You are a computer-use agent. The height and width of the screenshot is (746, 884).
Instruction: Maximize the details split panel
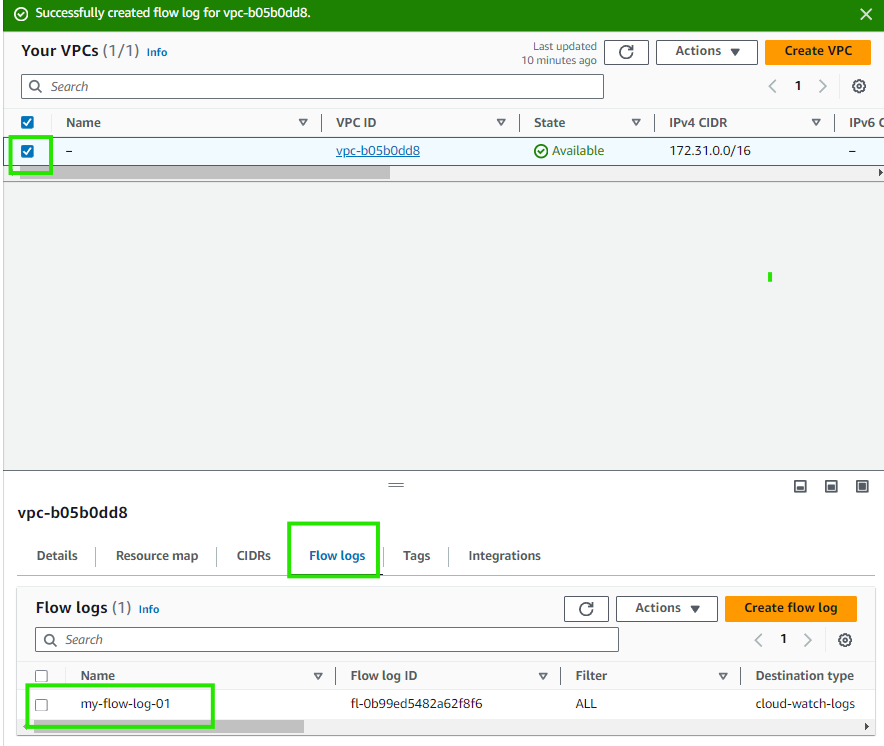pyautogui.click(x=862, y=486)
